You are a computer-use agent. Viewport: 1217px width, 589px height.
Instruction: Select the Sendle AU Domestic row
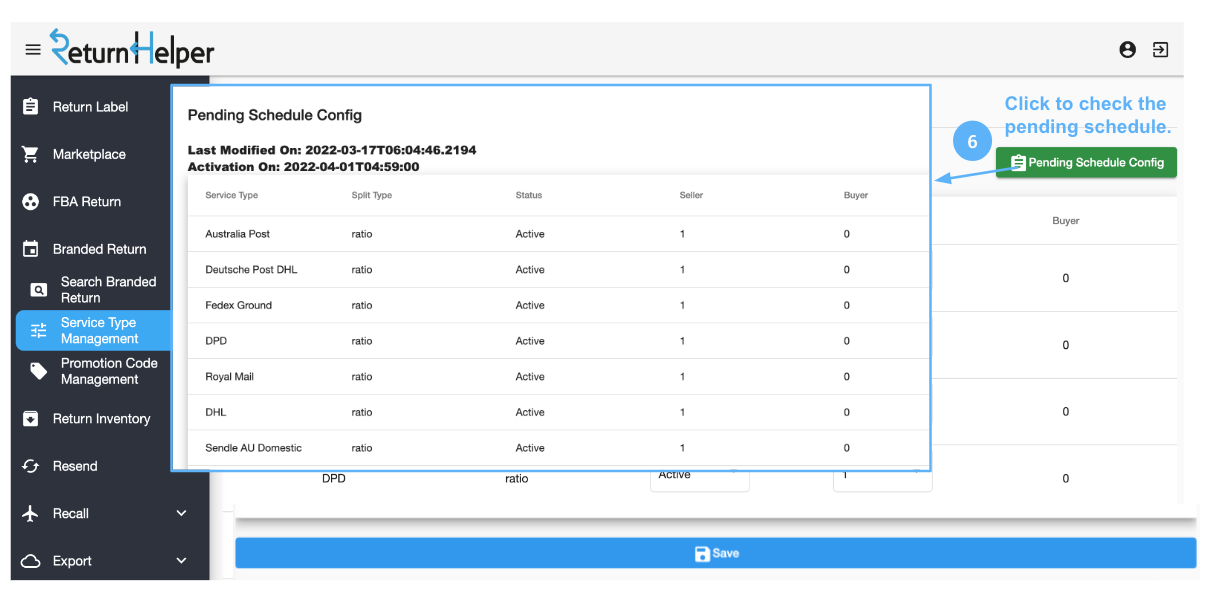coord(557,448)
